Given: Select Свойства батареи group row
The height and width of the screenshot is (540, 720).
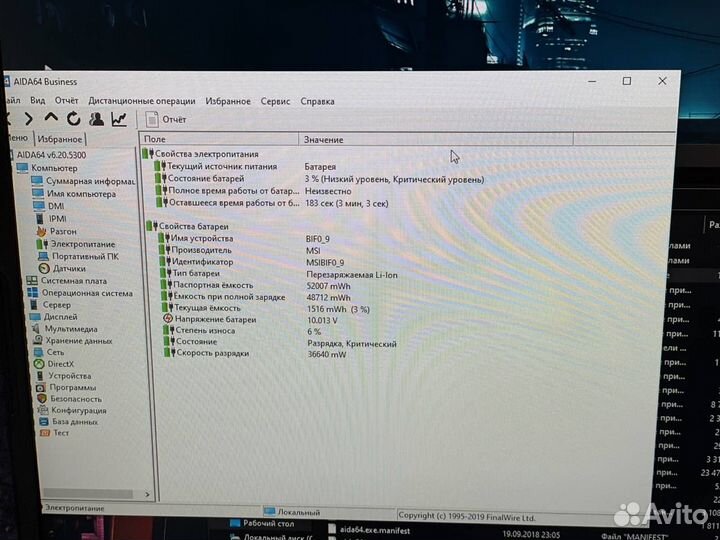Looking at the screenshot, I should point(187,226).
